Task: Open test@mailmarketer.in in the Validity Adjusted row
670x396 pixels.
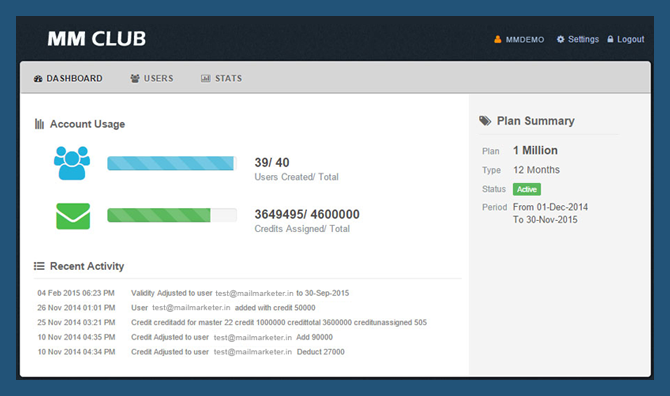Action: [254, 293]
